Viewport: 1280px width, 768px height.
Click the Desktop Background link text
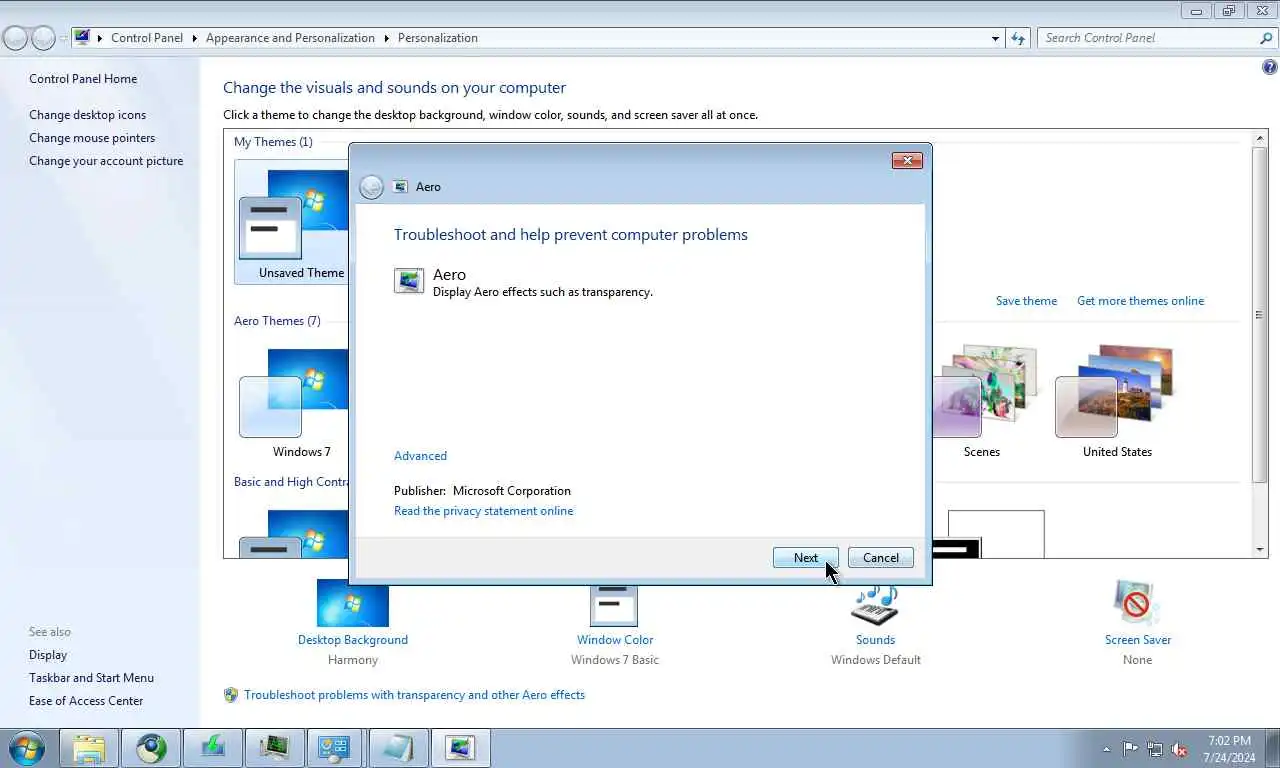(x=353, y=640)
